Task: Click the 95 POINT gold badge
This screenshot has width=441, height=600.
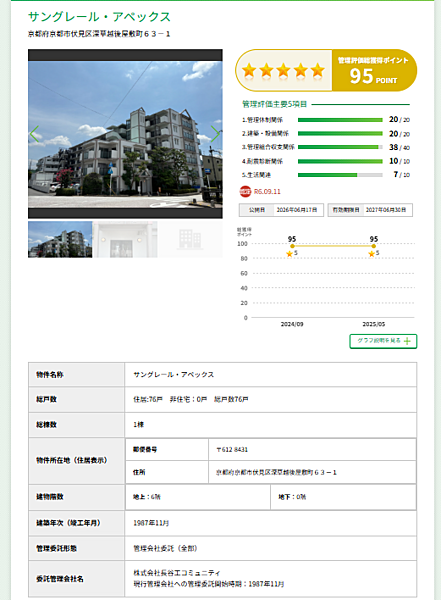Action: click(374, 70)
